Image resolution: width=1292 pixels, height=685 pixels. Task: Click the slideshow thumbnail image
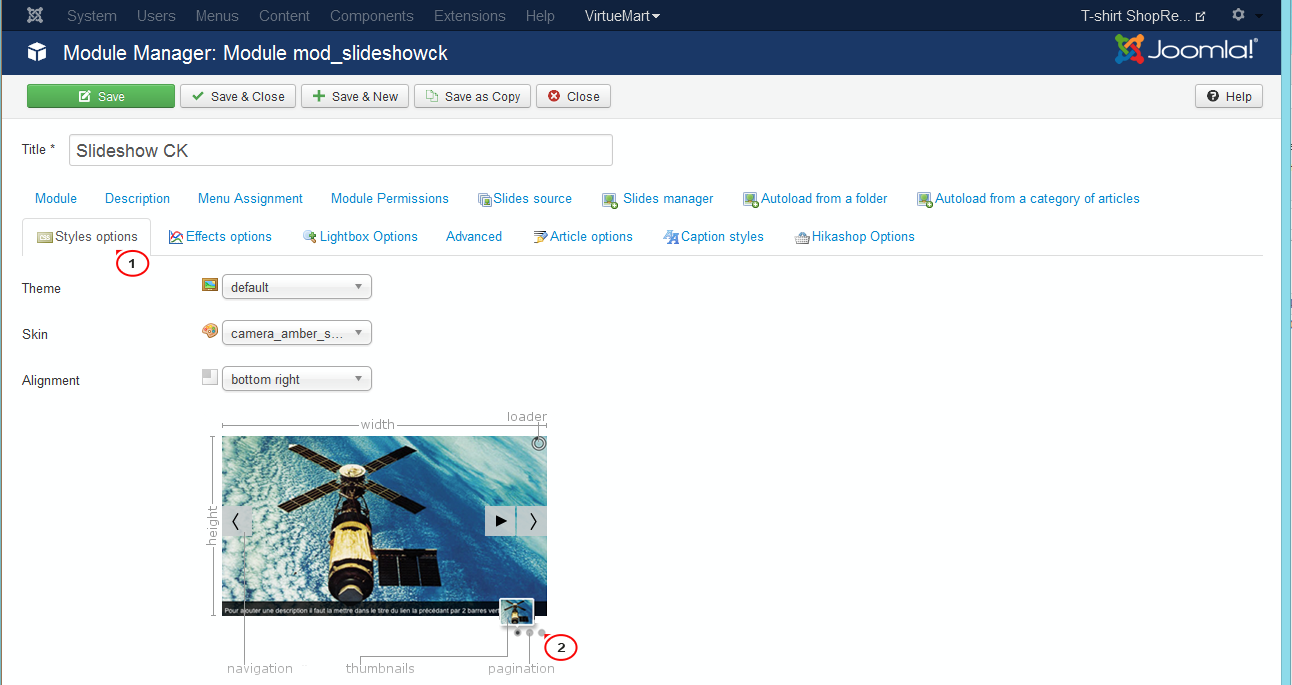click(x=517, y=611)
